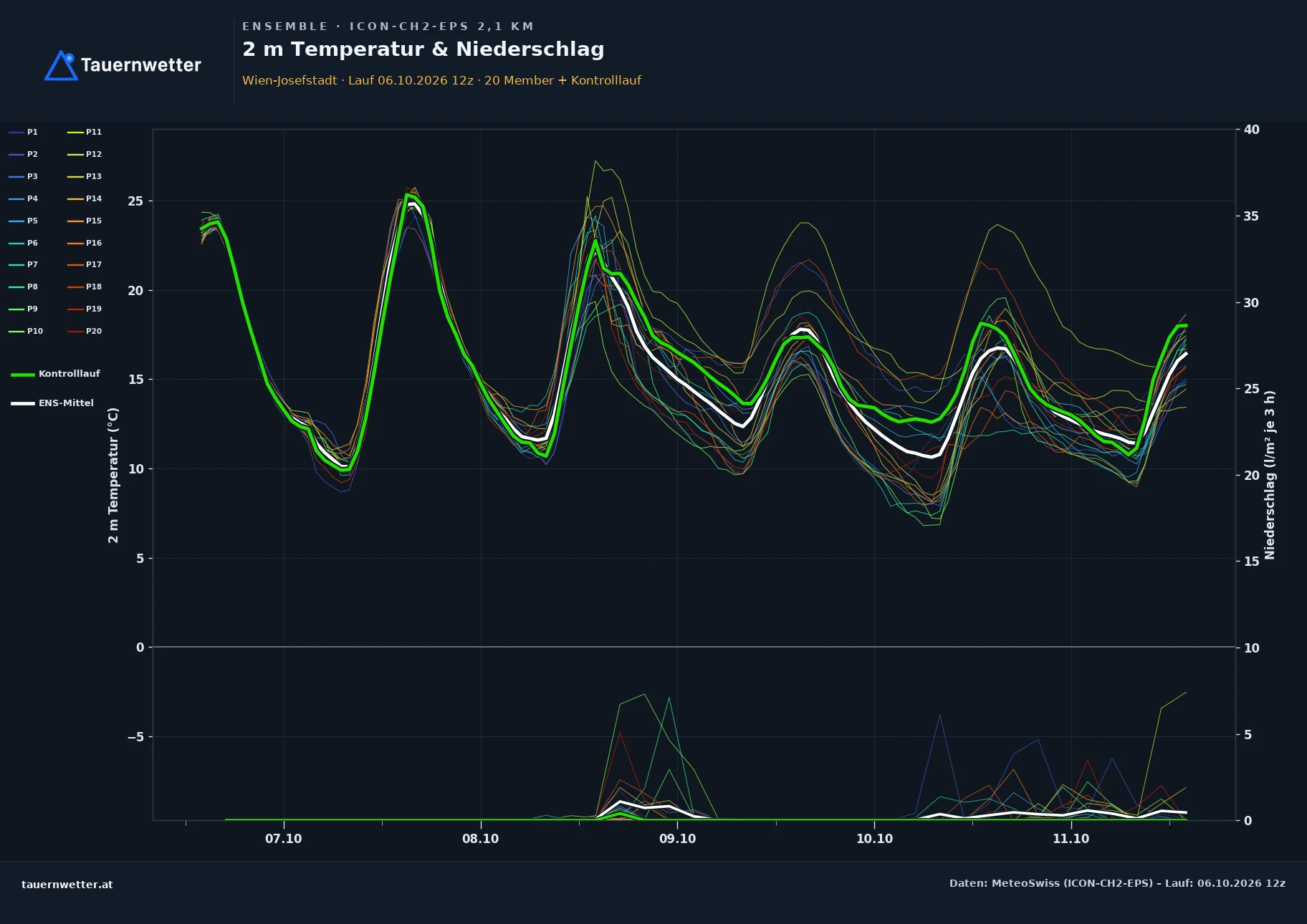Click the MeteoSwiss data source footer text

click(1117, 883)
